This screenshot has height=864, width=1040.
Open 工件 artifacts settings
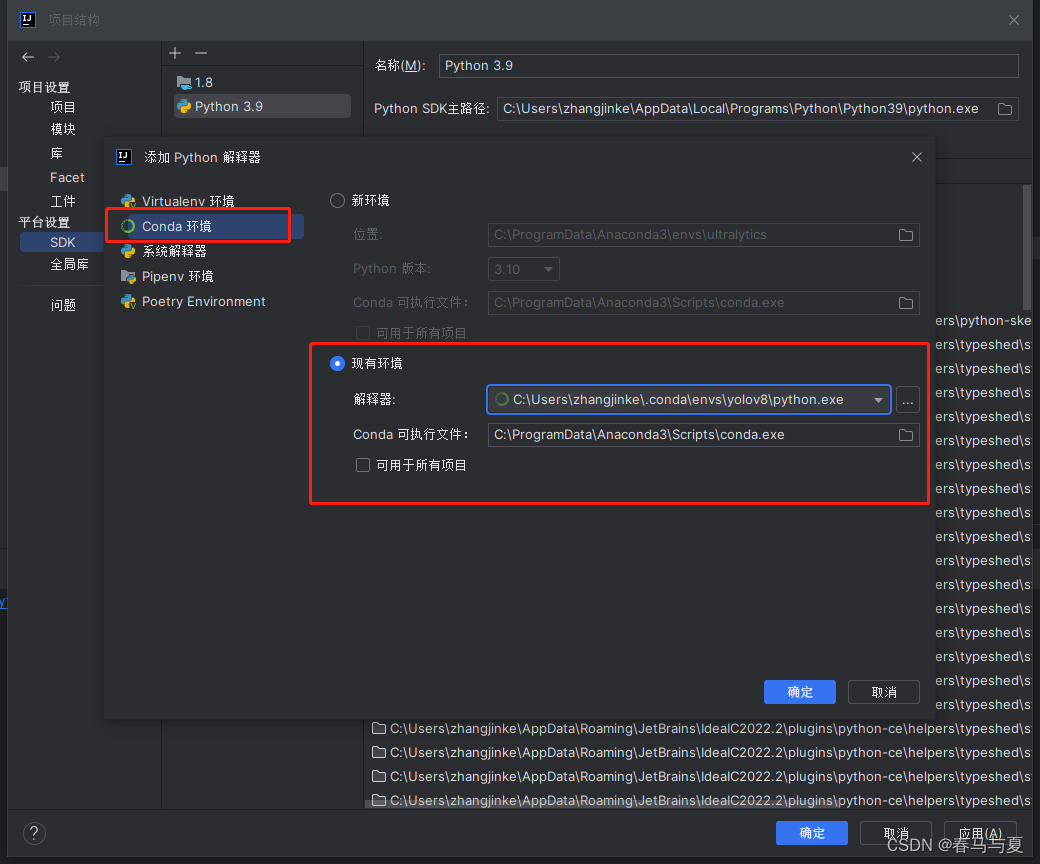[62, 201]
